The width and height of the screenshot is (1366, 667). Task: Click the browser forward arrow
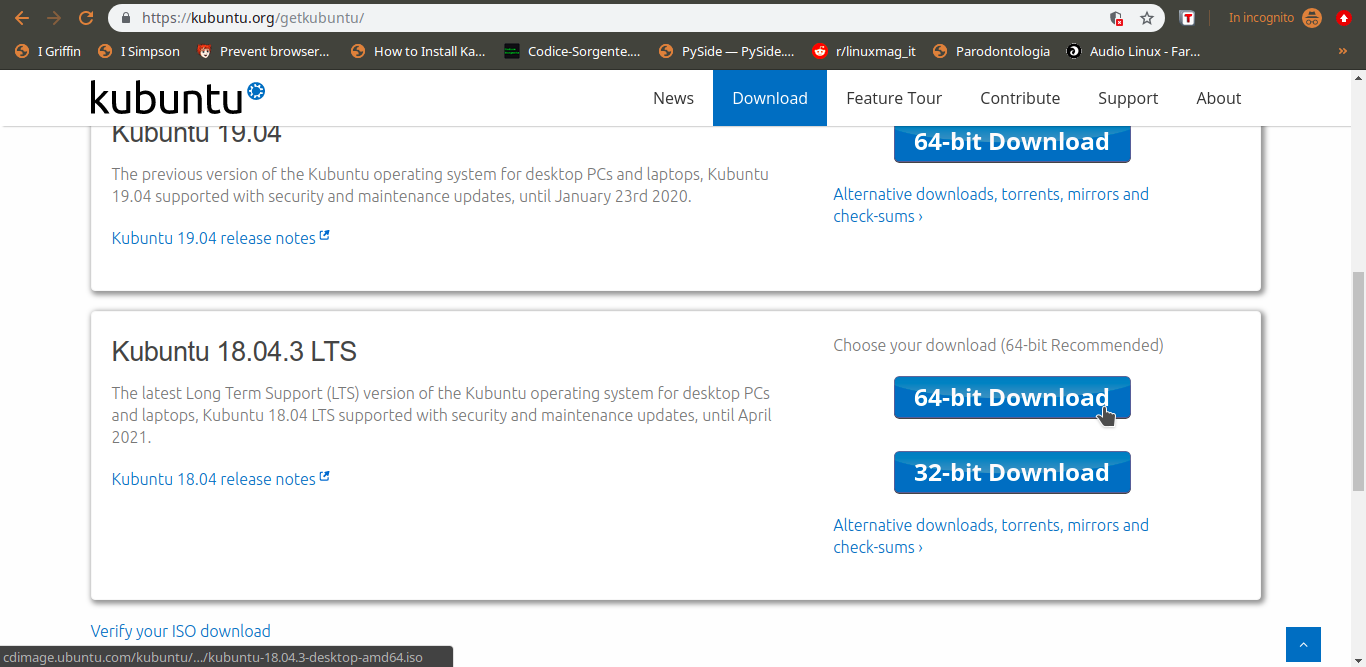(x=54, y=18)
